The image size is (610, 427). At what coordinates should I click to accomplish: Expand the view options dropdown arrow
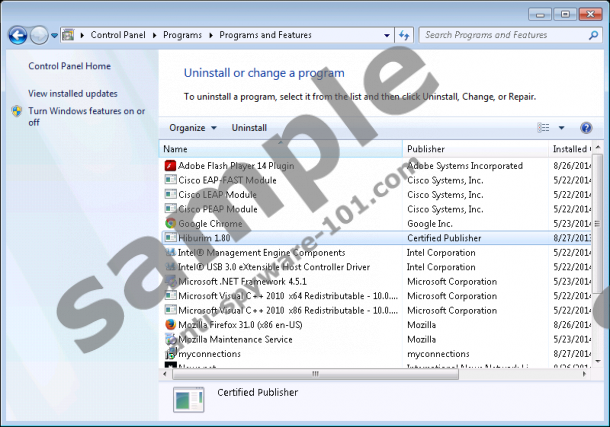[561, 128]
